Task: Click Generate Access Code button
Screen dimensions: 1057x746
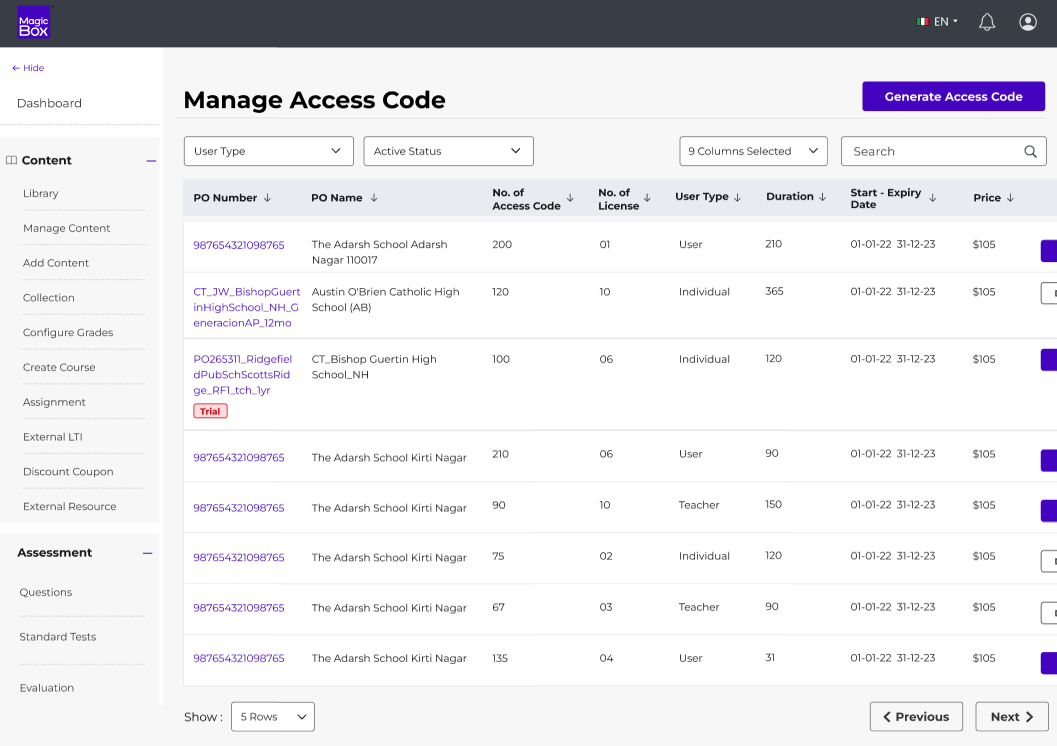Action: (x=953, y=96)
